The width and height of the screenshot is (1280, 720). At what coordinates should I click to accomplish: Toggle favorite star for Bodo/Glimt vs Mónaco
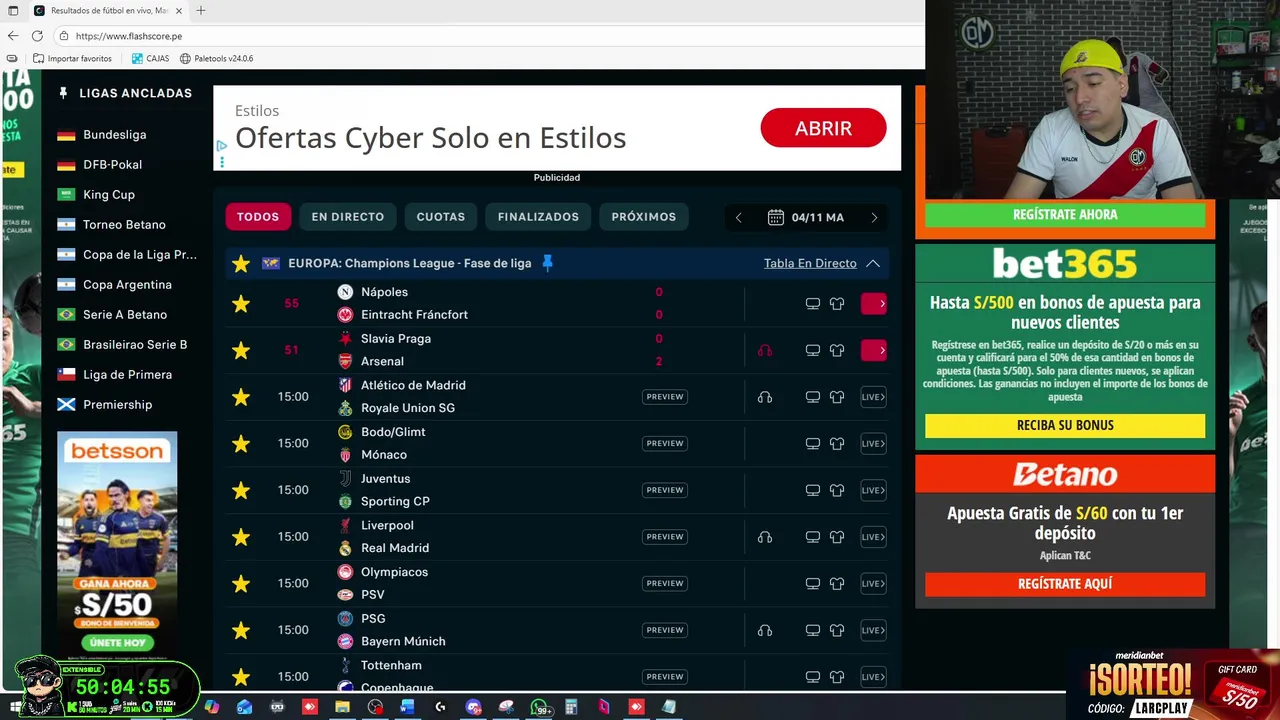pos(241,444)
